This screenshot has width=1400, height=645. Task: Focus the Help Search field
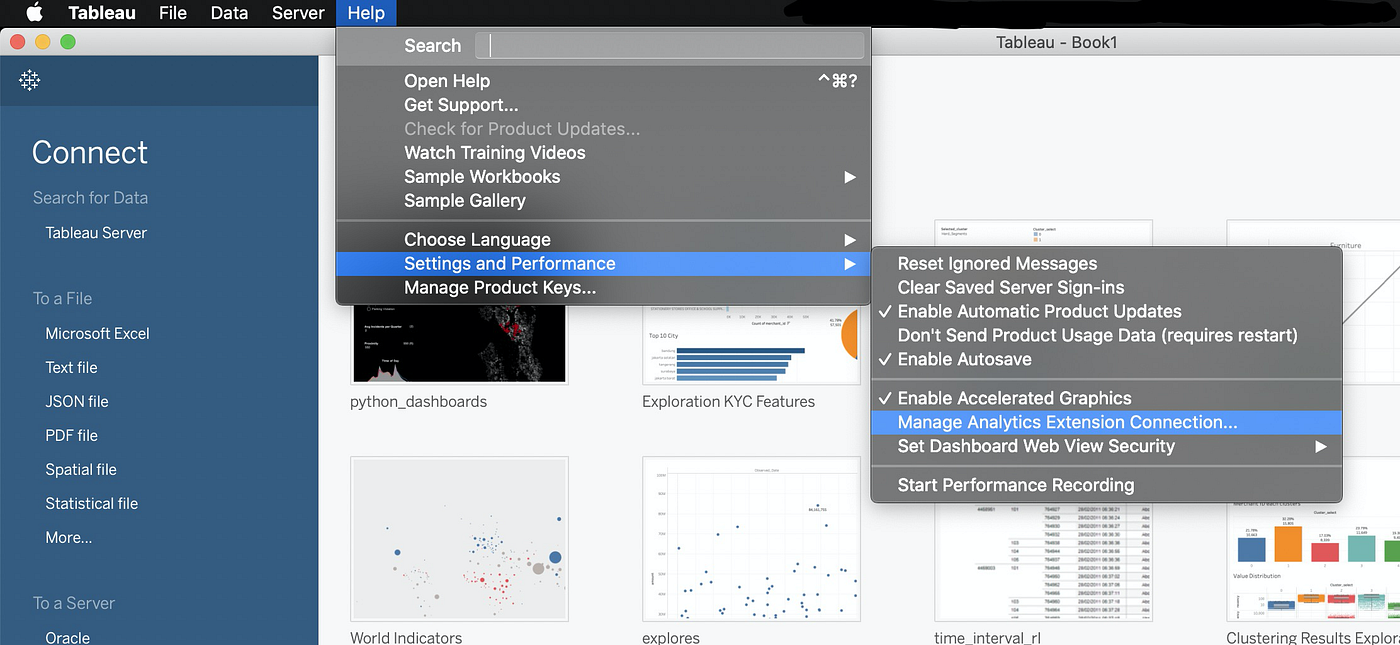point(670,46)
